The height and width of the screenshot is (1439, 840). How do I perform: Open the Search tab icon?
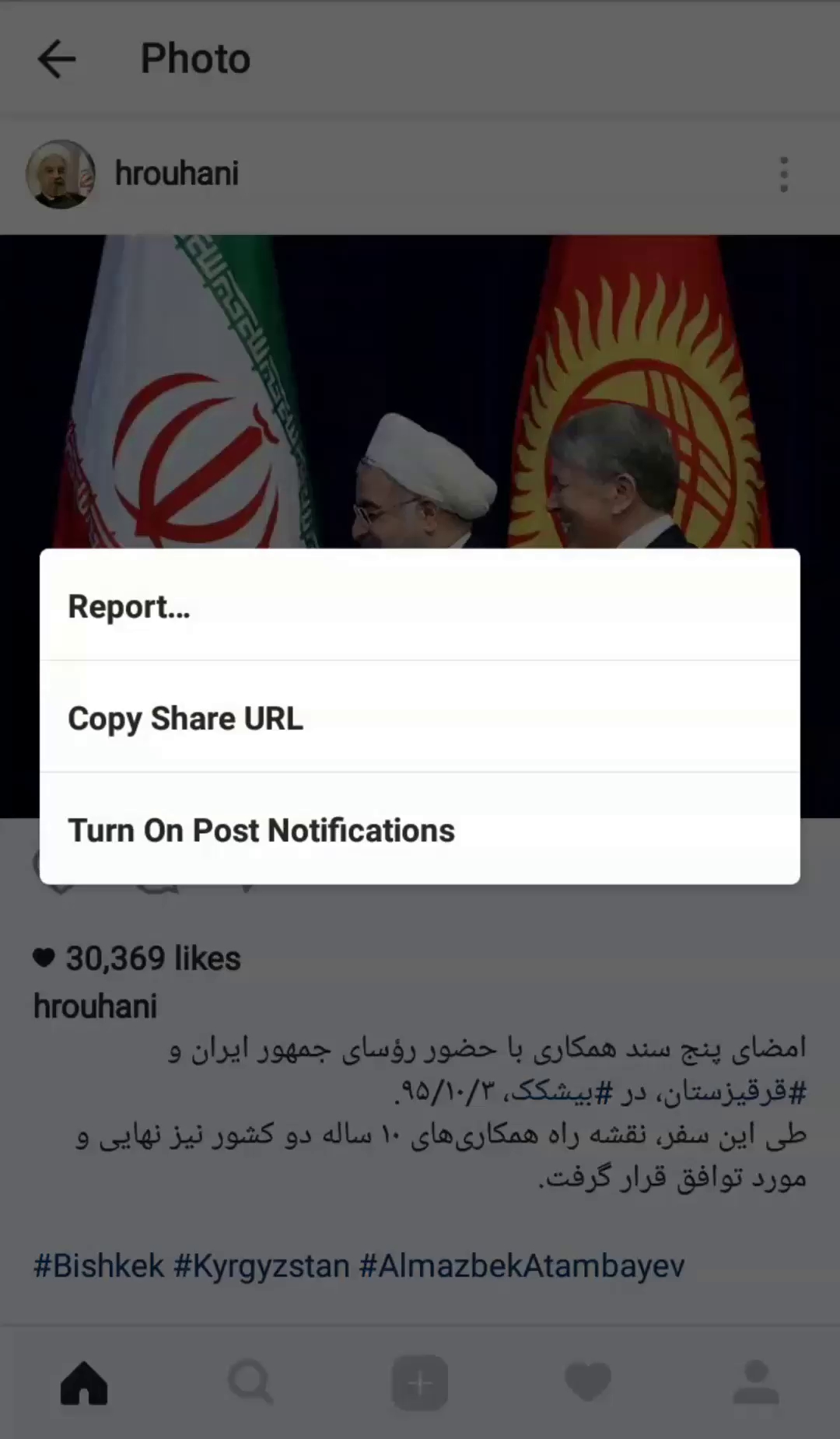250,1382
